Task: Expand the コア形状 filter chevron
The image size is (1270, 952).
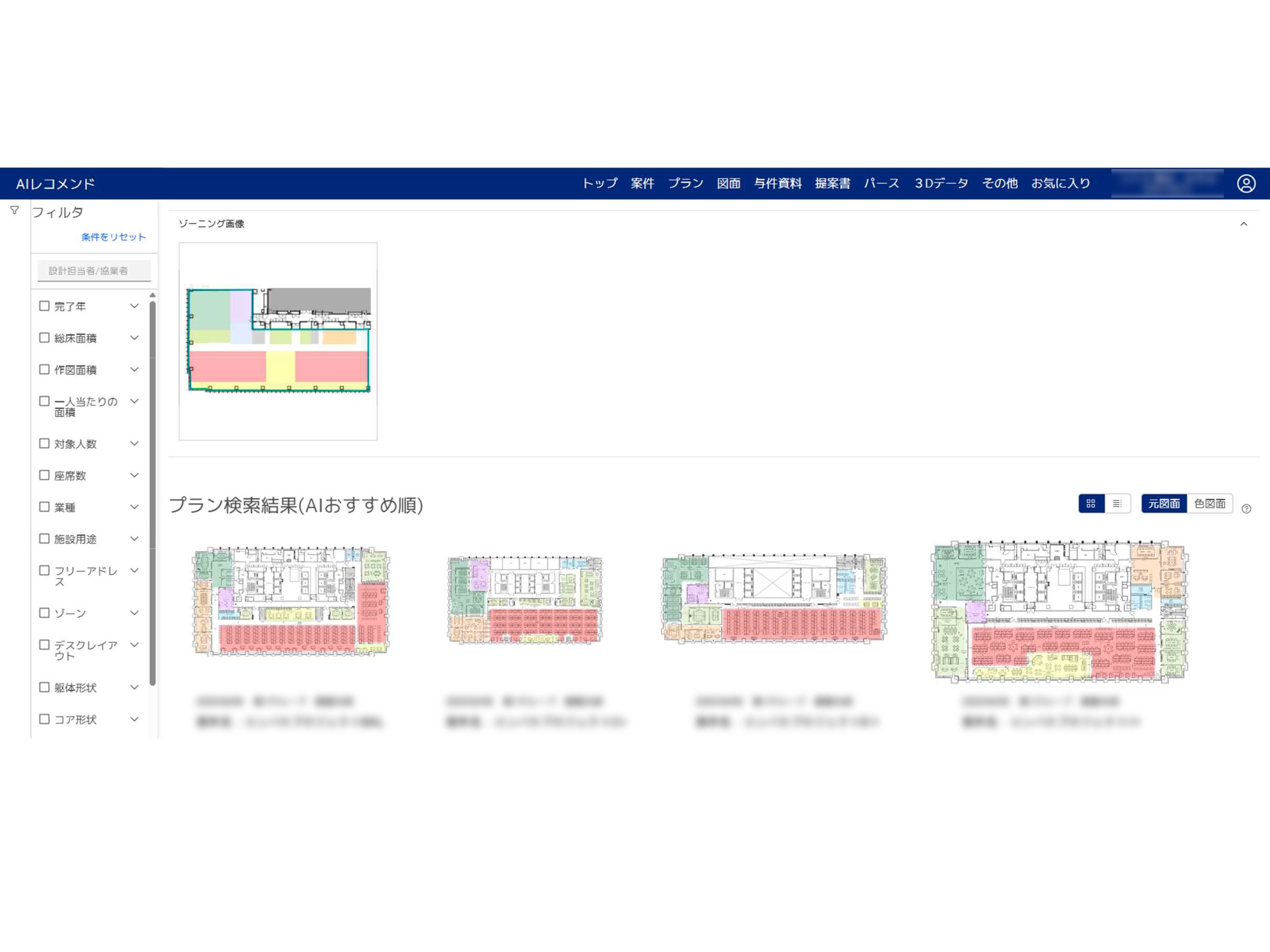Action: tap(134, 719)
